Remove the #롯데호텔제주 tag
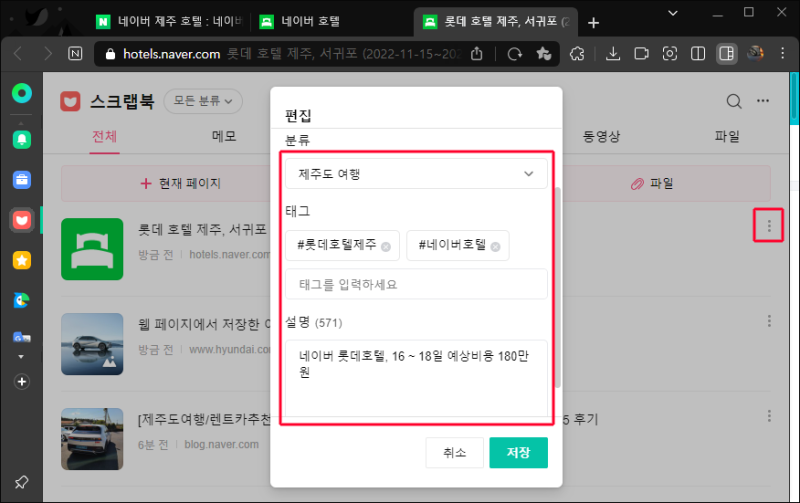The image size is (800, 503). [x=386, y=247]
